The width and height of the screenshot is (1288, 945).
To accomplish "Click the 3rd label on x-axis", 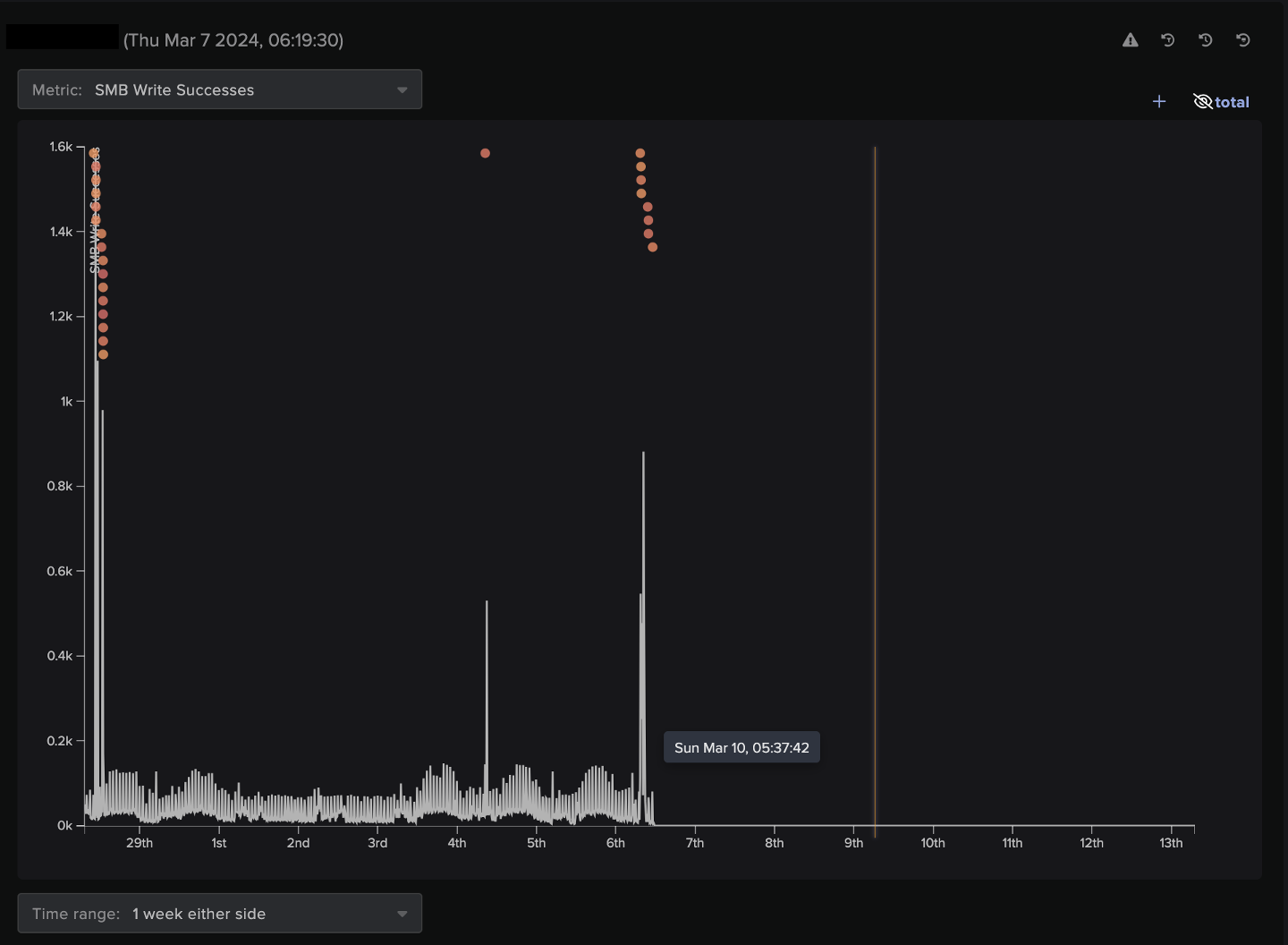I will coord(377,843).
